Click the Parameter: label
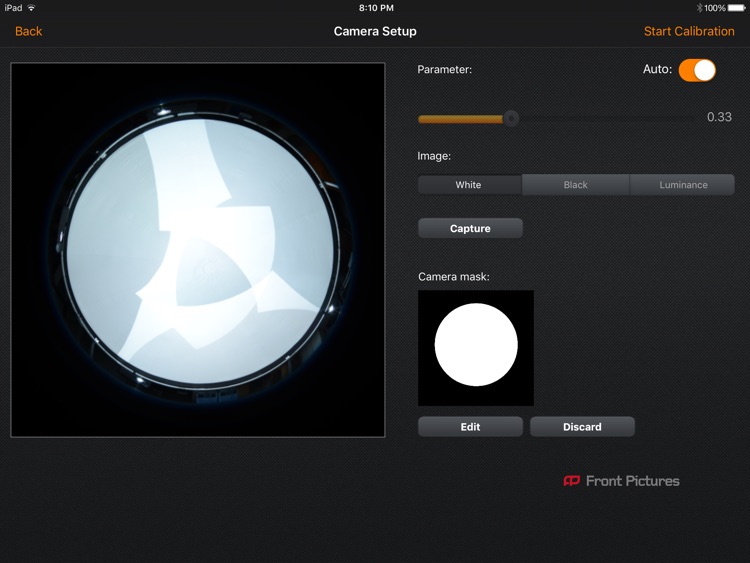This screenshot has height=563, width=750. coord(444,70)
